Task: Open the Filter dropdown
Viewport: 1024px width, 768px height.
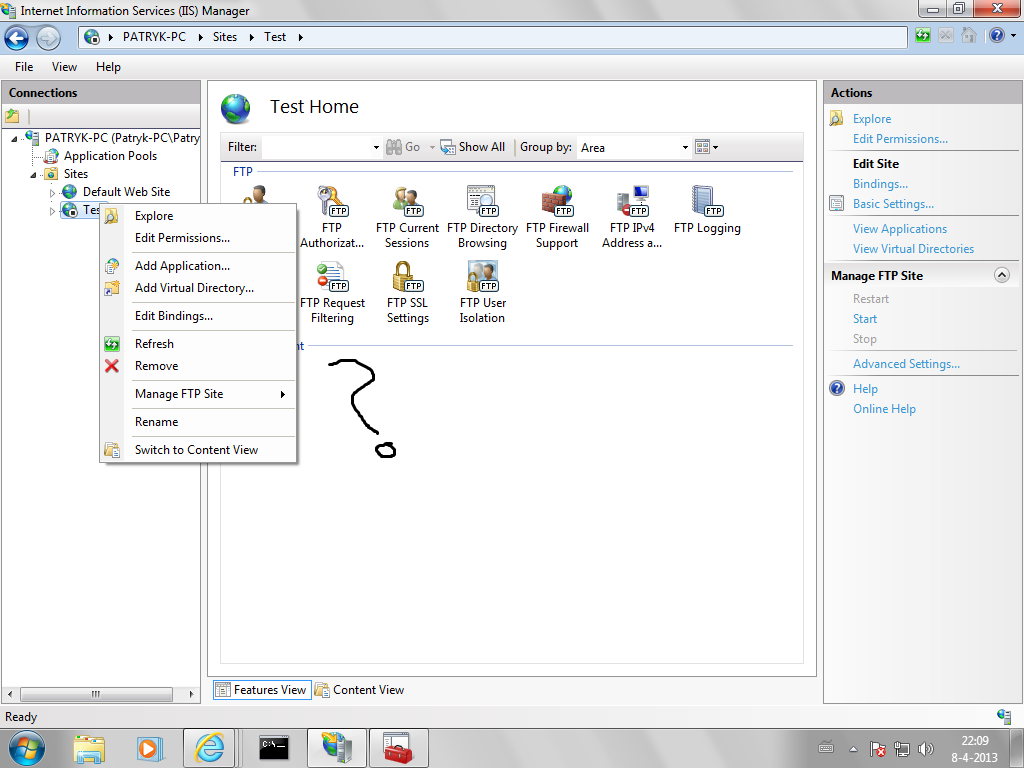Action: click(x=376, y=148)
